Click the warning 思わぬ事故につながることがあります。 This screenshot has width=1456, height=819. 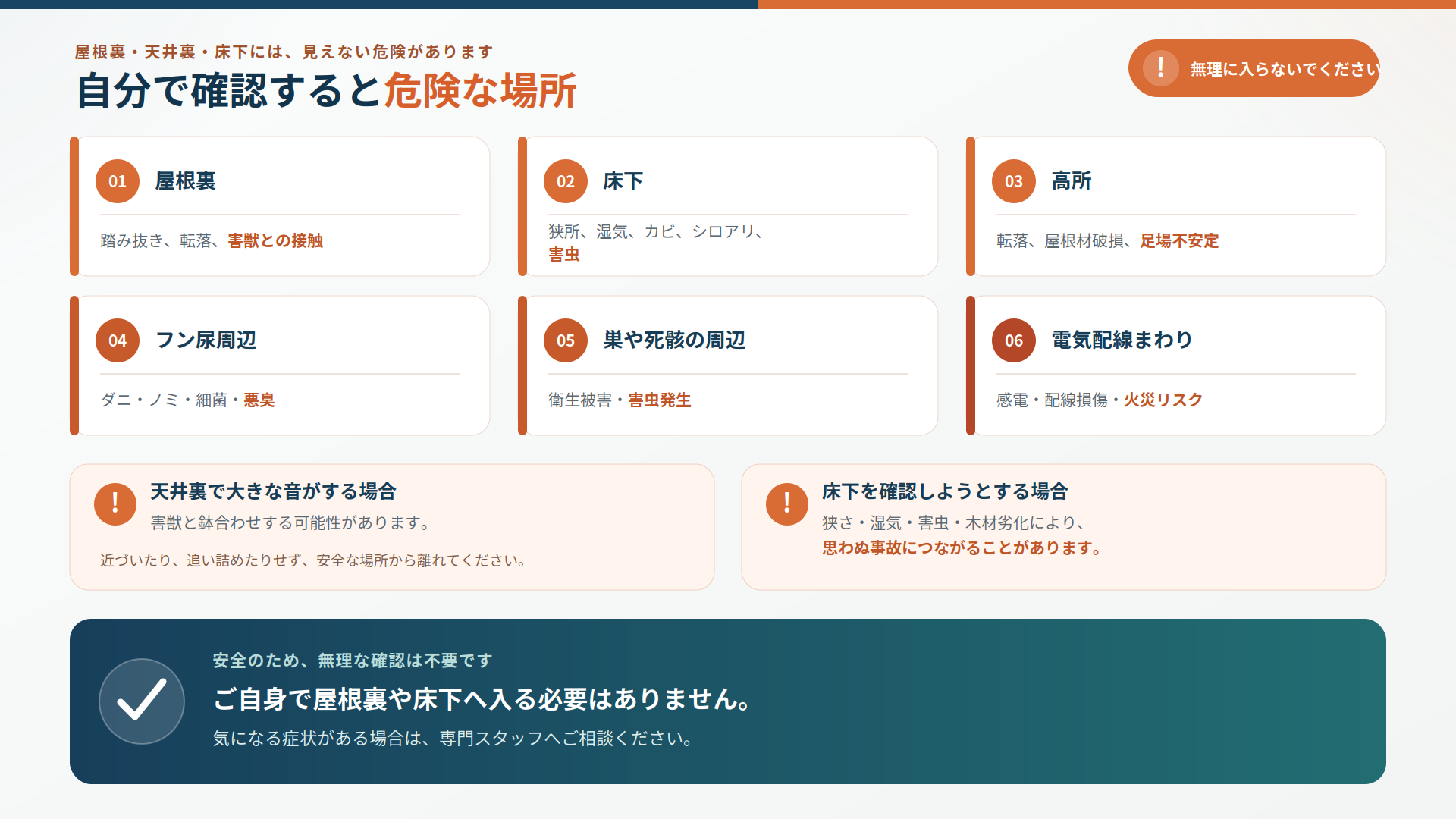(964, 548)
